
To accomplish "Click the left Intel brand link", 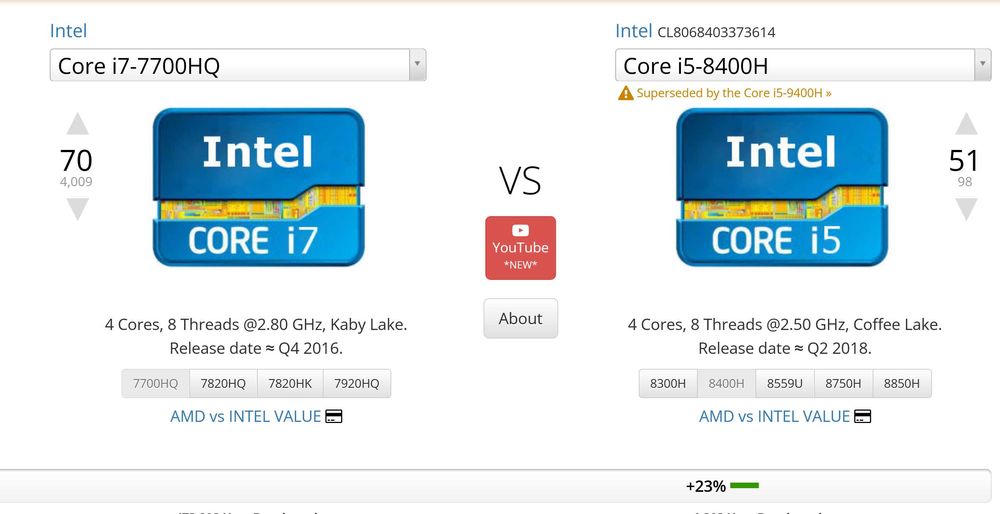I will [x=68, y=31].
